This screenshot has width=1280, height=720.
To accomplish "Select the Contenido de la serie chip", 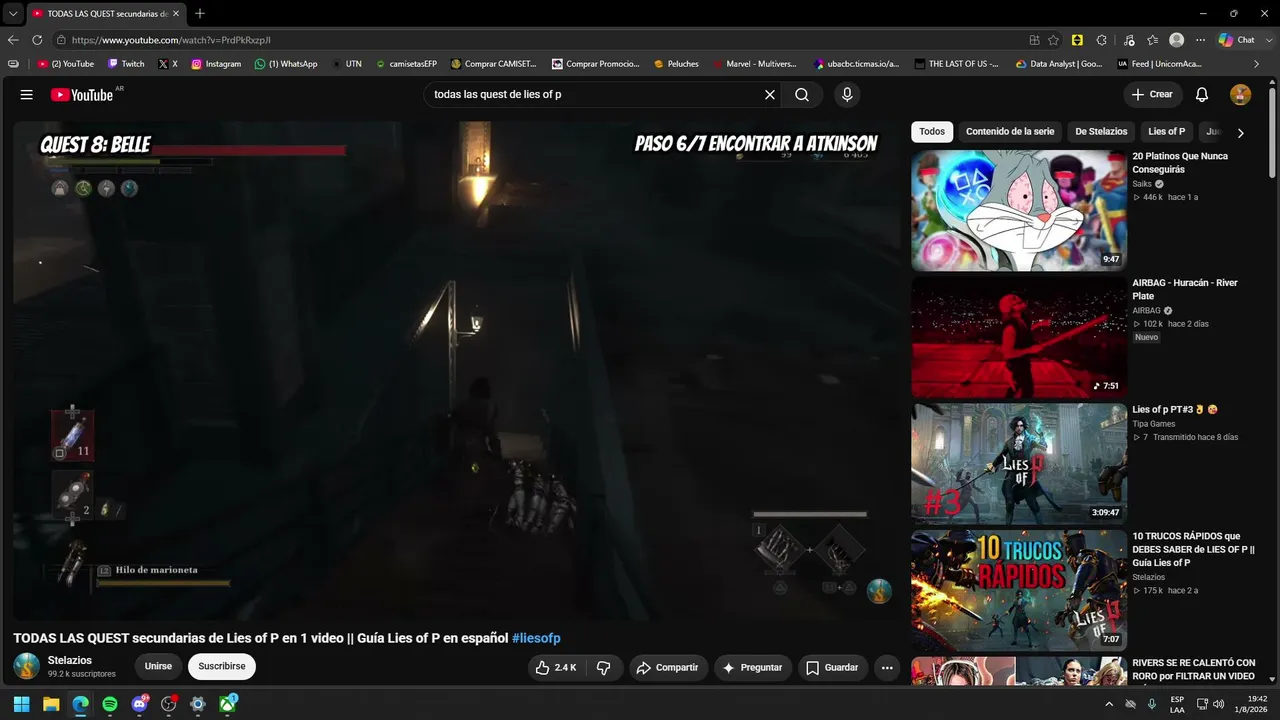I will [1010, 132].
